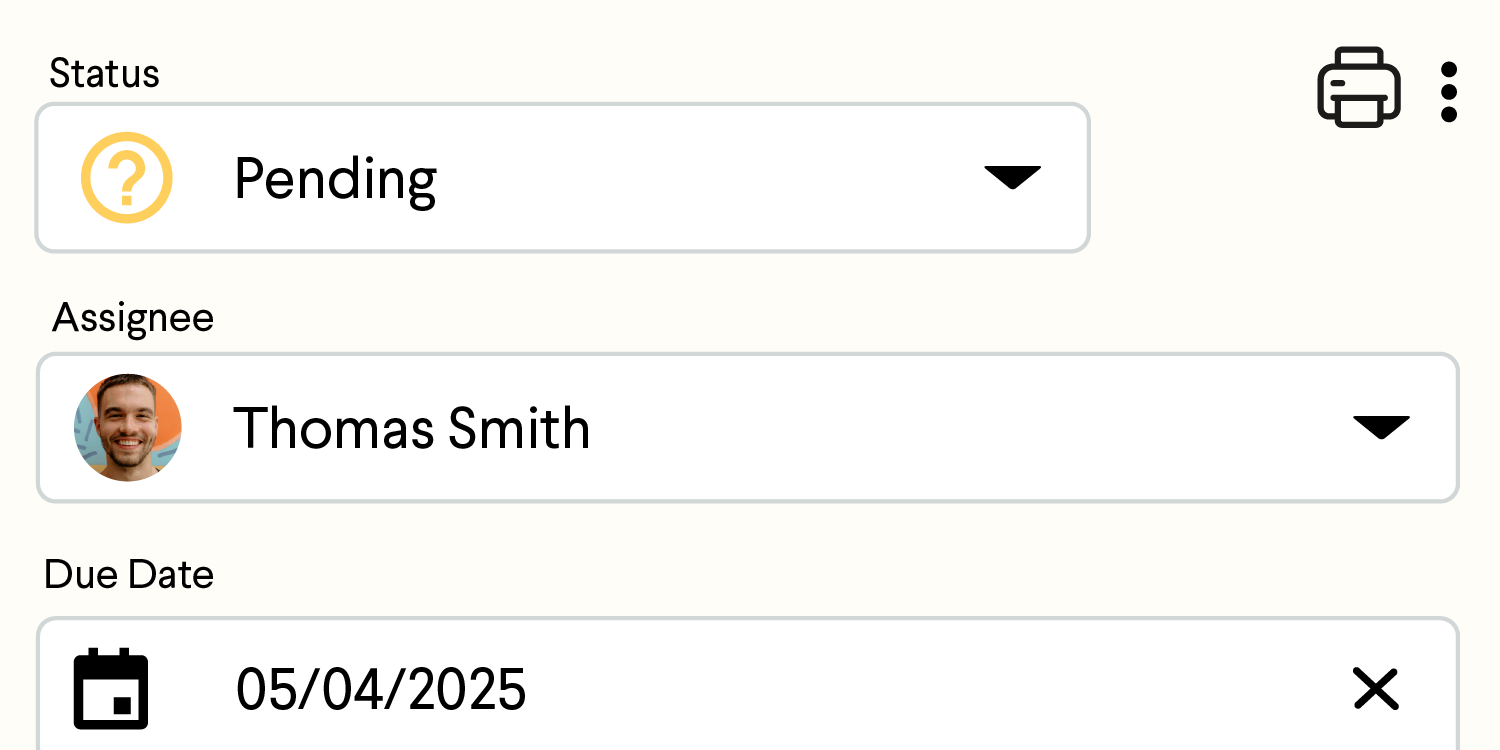Viewport: 1500px width, 750px height.
Task: Click the Thomas Smith name text
Action: [412, 428]
